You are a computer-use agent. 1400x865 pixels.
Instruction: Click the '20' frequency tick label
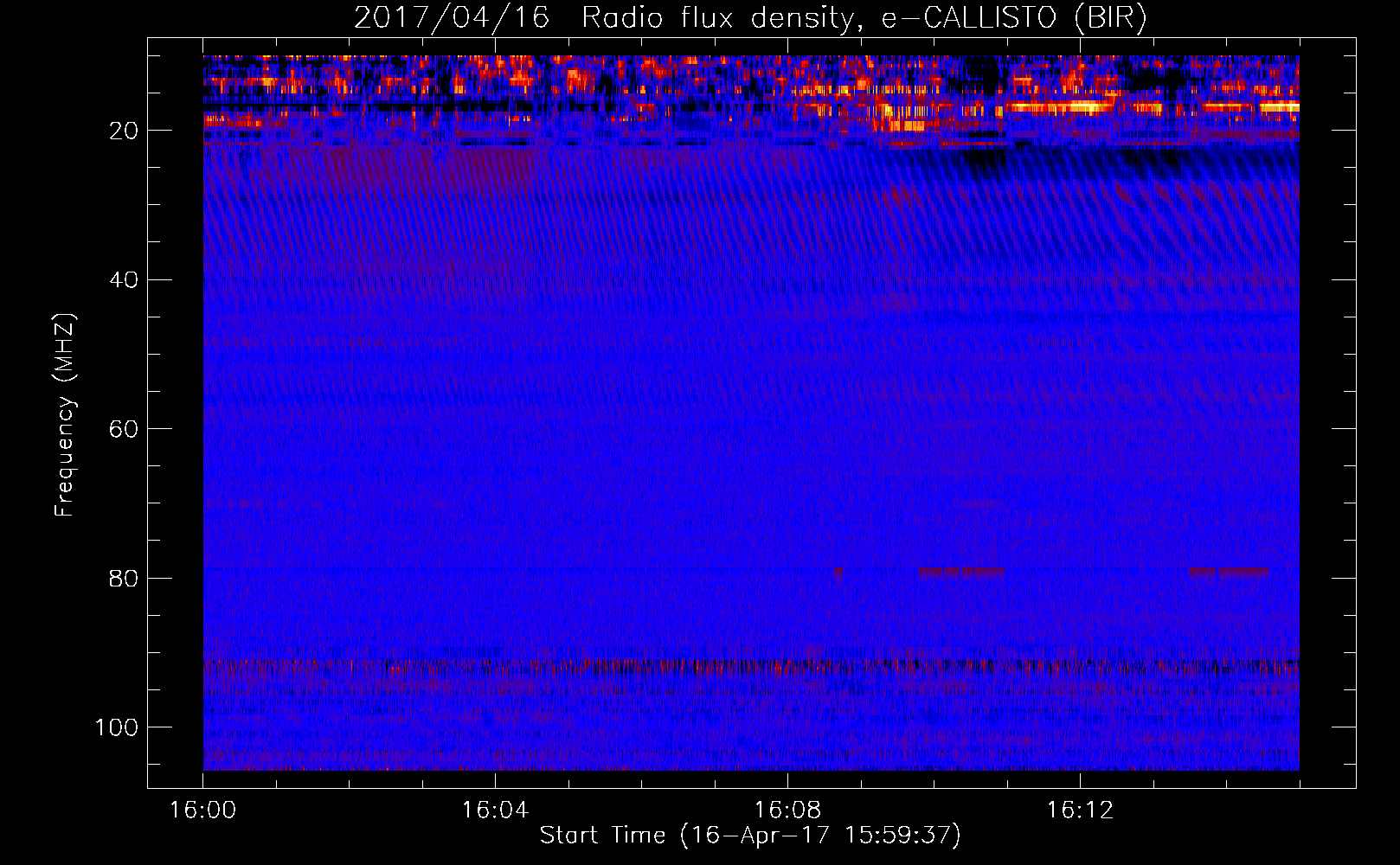(x=124, y=131)
